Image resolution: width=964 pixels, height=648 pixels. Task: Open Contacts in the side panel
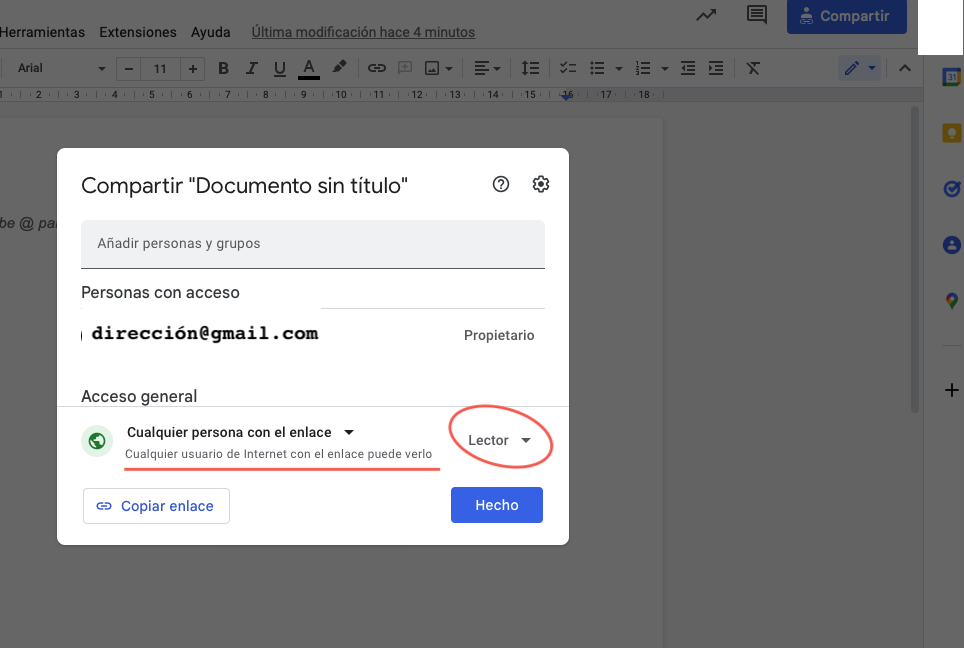952,245
